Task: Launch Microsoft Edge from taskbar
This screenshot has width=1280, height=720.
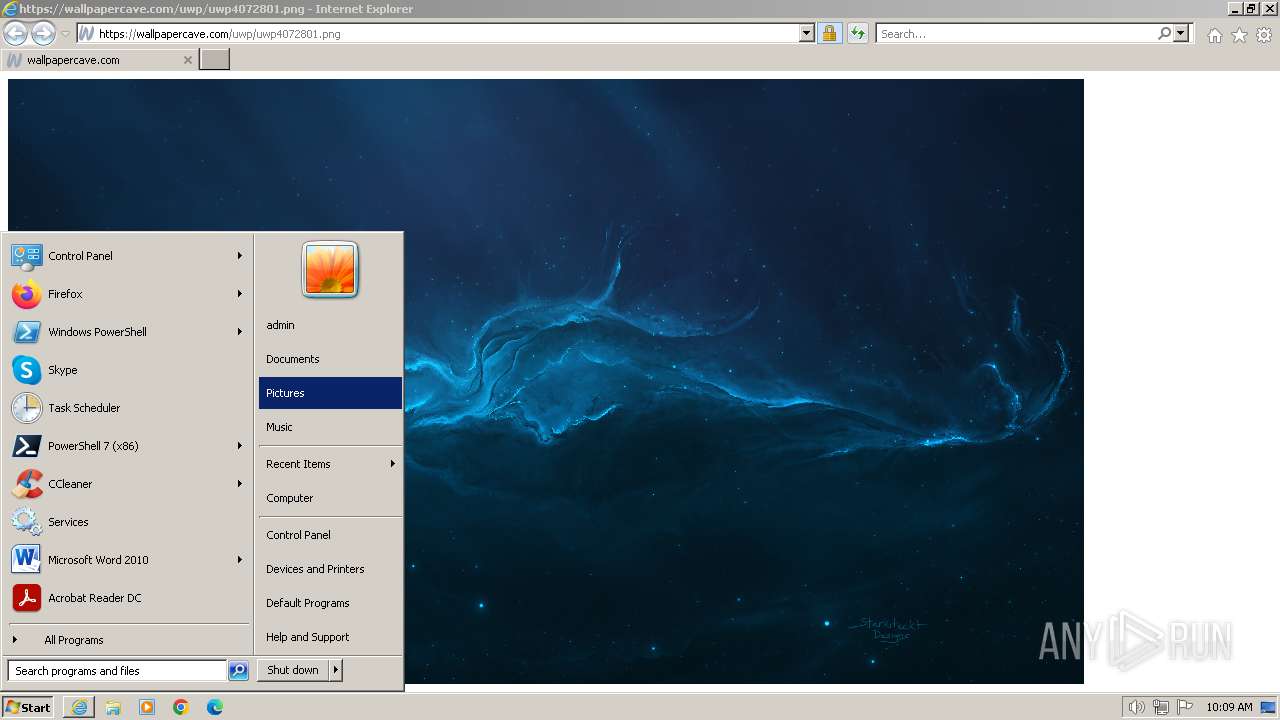Action: point(215,707)
